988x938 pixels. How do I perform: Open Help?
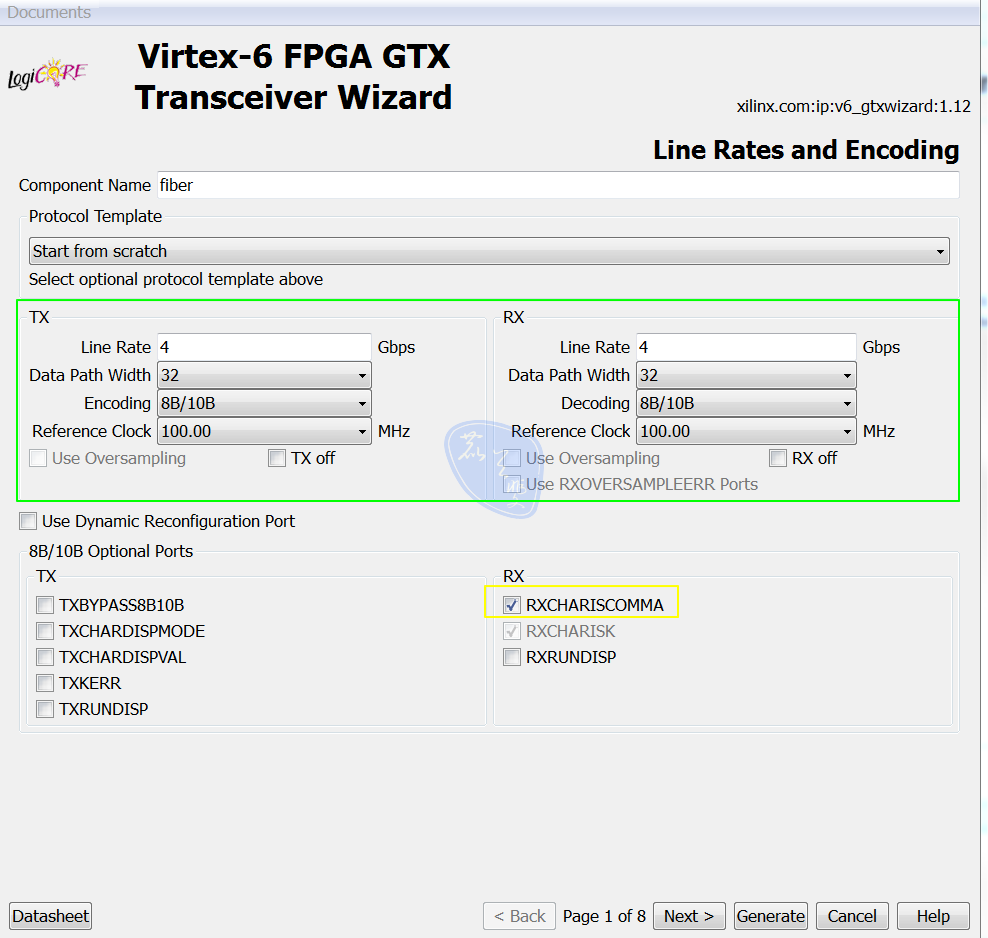pyautogui.click(x=933, y=916)
